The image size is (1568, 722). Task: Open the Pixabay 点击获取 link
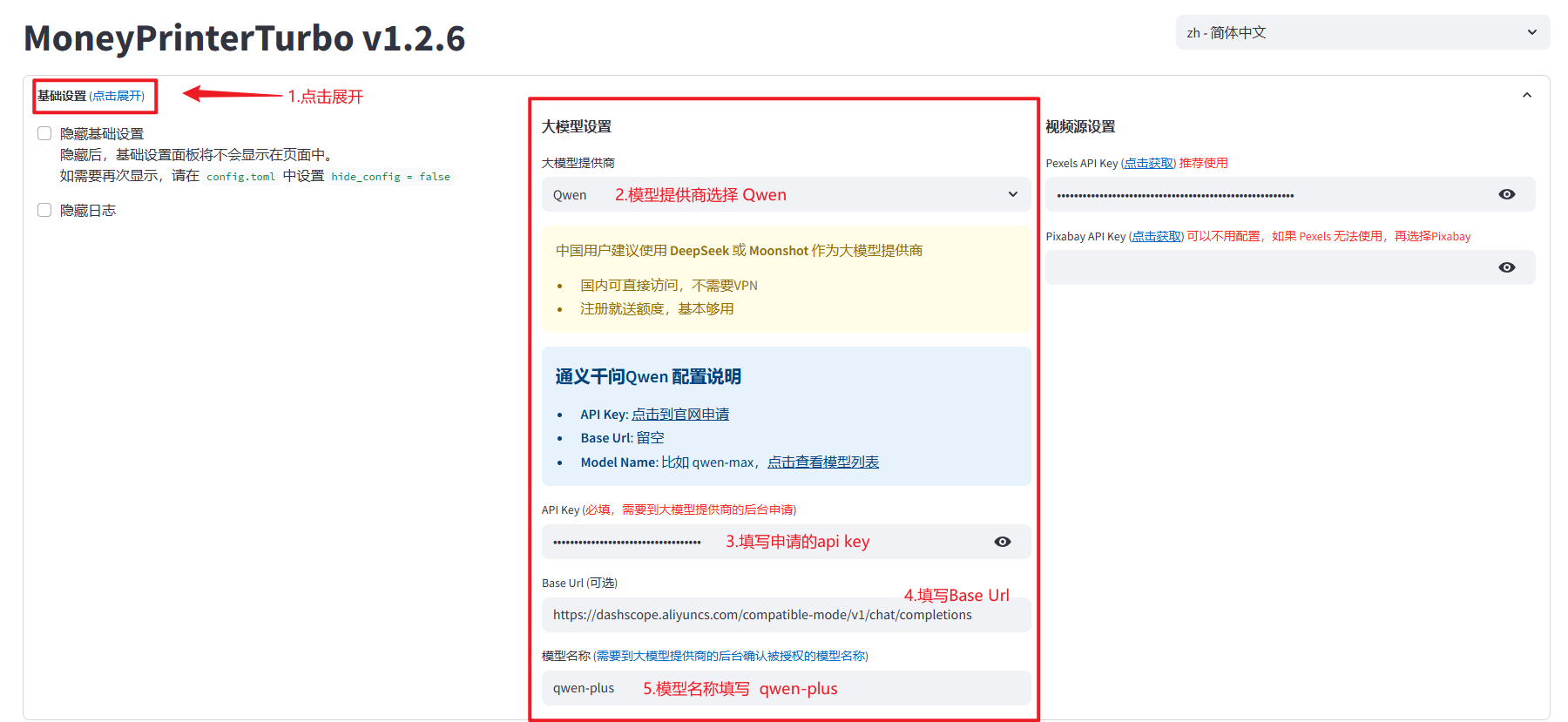pos(1157,236)
